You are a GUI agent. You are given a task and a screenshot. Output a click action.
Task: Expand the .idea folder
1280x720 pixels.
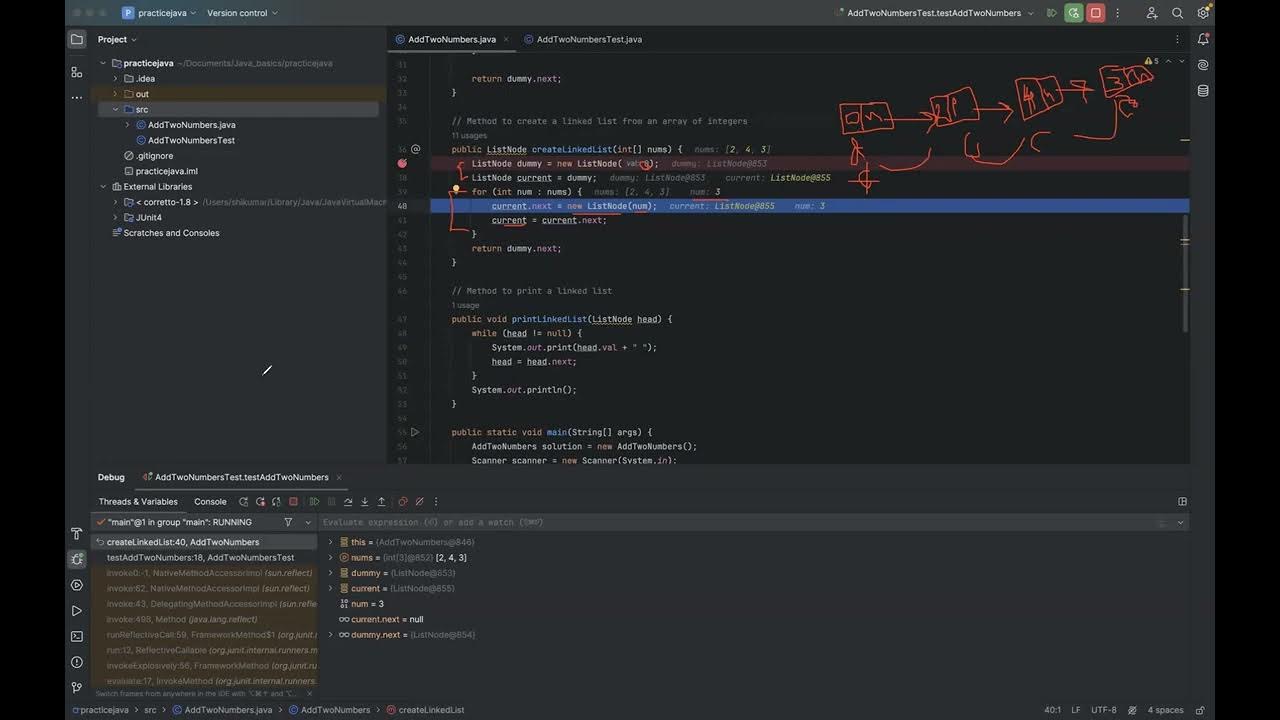point(116,78)
